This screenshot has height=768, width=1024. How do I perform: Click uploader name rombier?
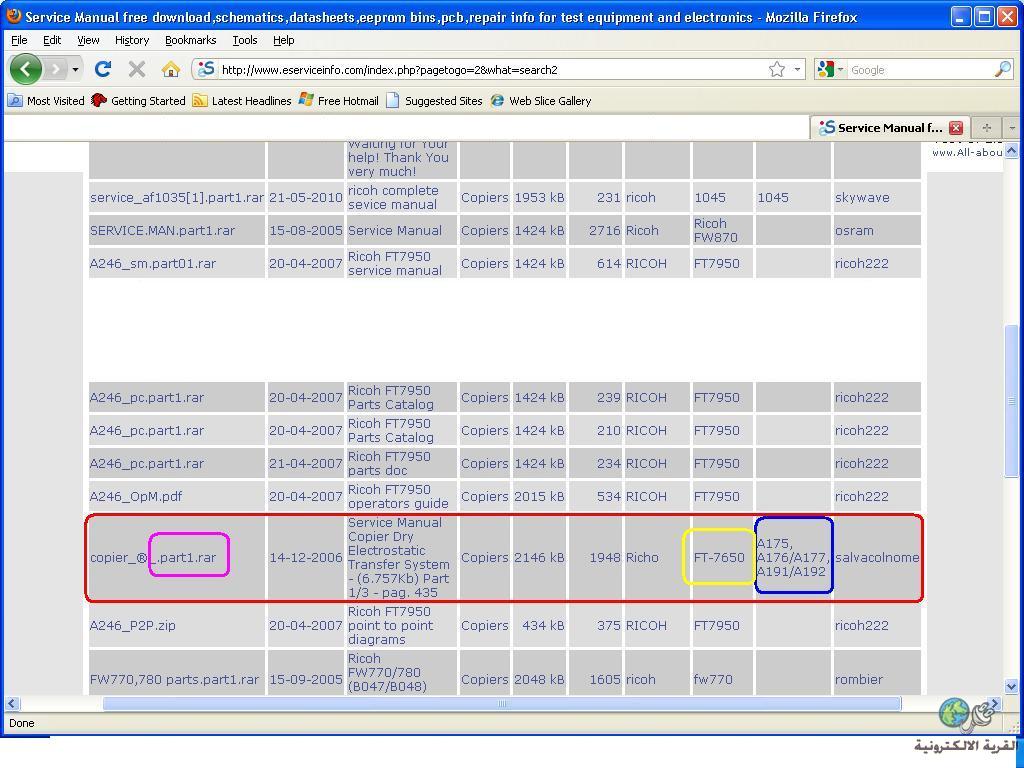[859, 679]
